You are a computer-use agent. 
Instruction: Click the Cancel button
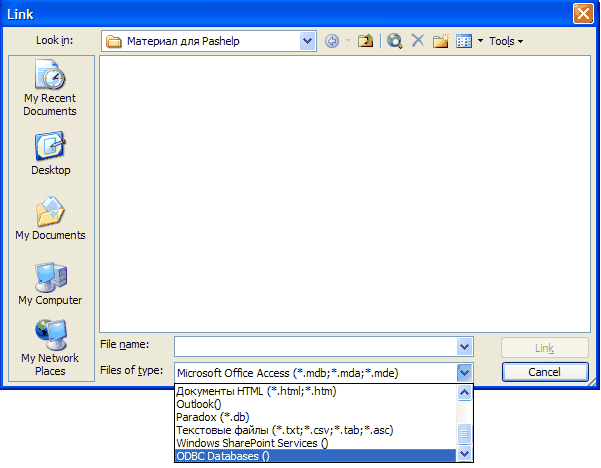pyautogui.click(x=545, y=372)
